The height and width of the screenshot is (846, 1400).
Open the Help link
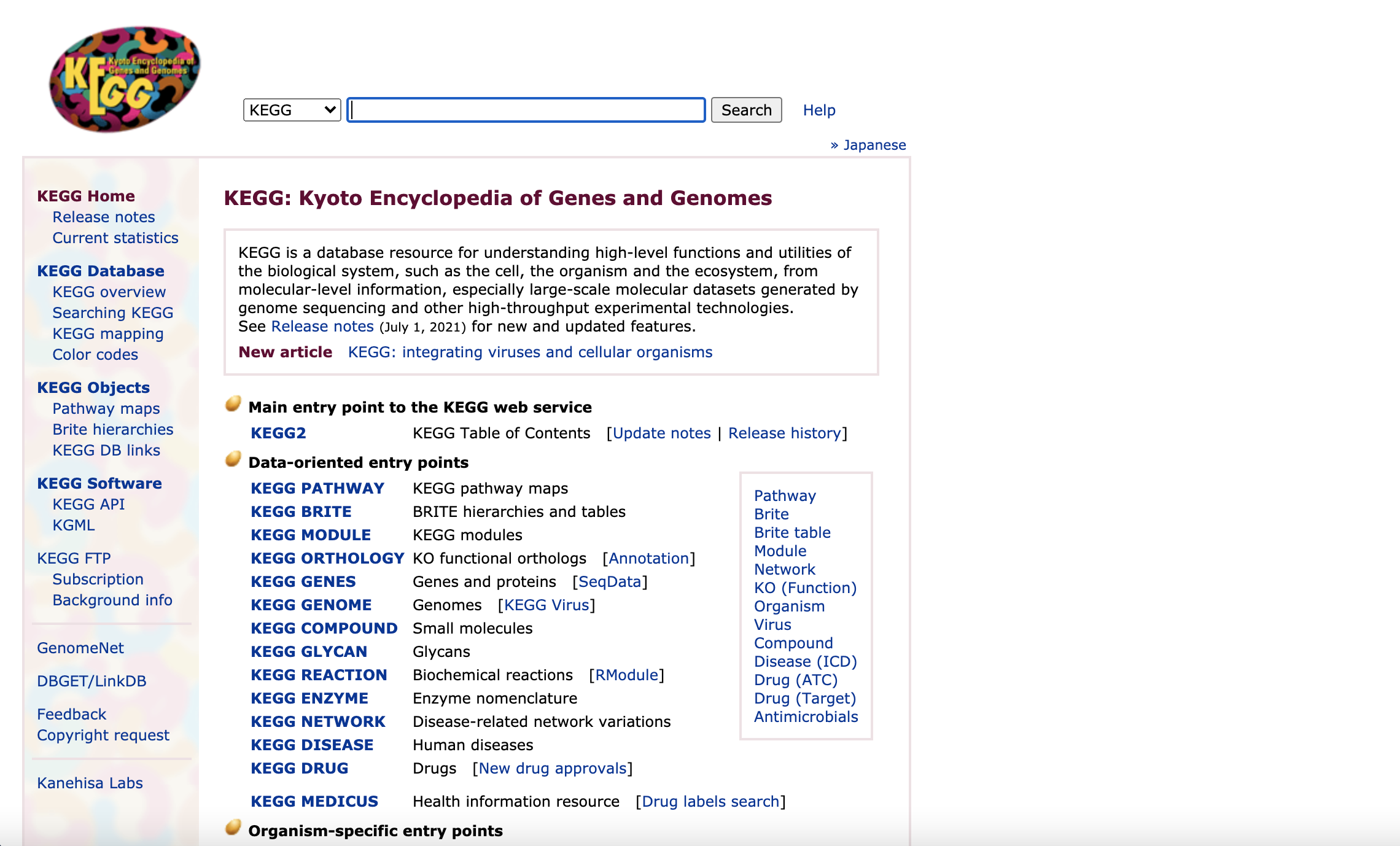819,110
